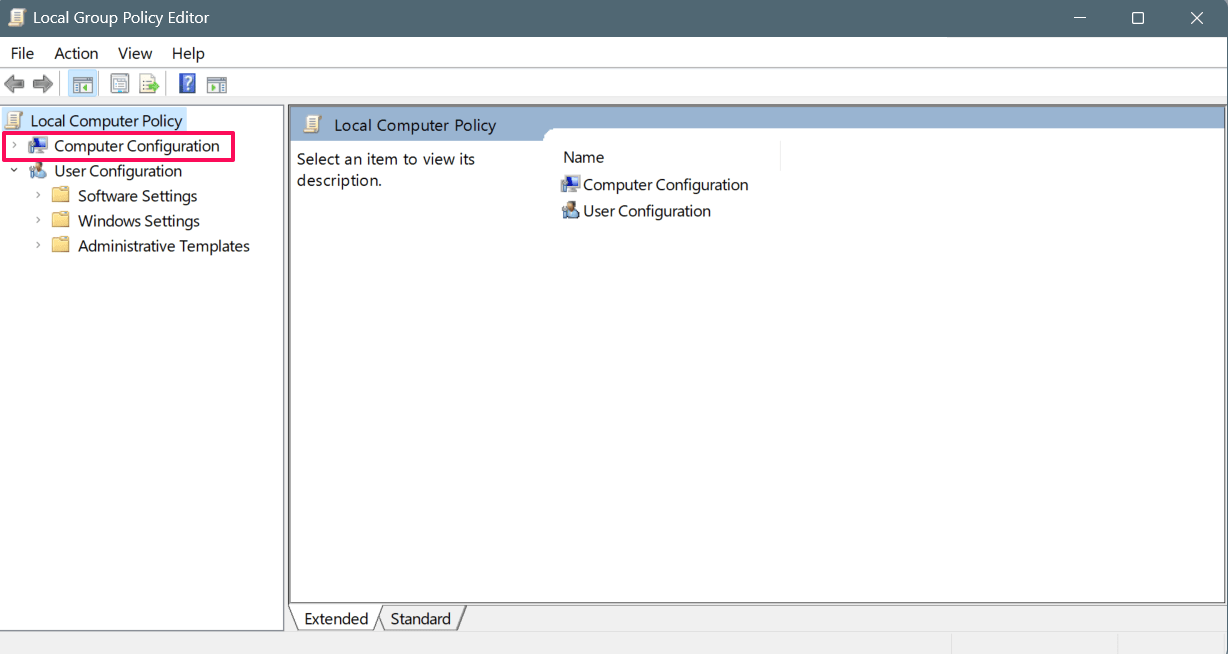Viewport: 1228px width, 654px height.
Task: Toggle the Show/Hide Action Pane icon
Action: 217,84
